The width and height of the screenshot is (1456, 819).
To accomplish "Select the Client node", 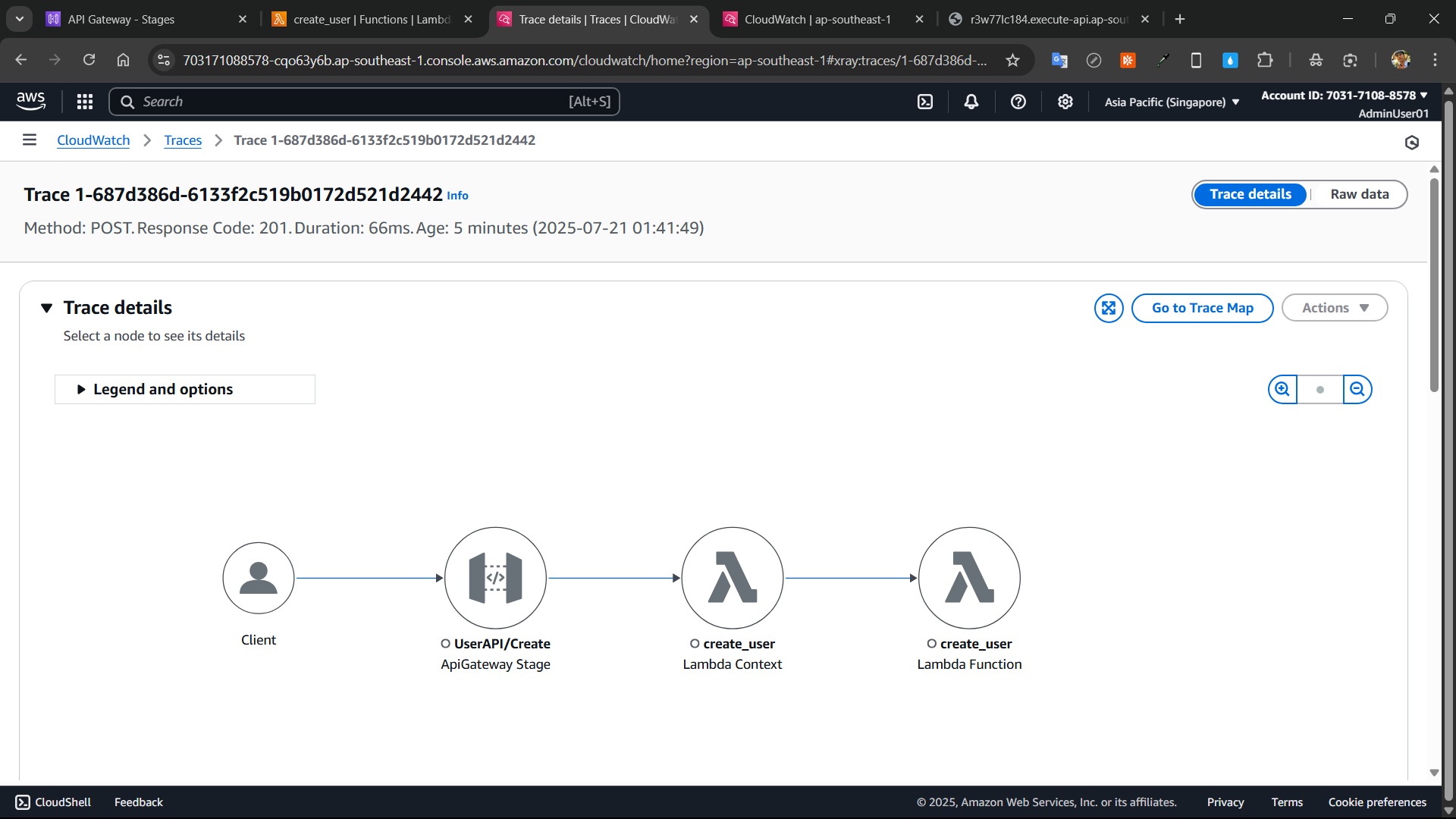I will click(x=259, y=578).
